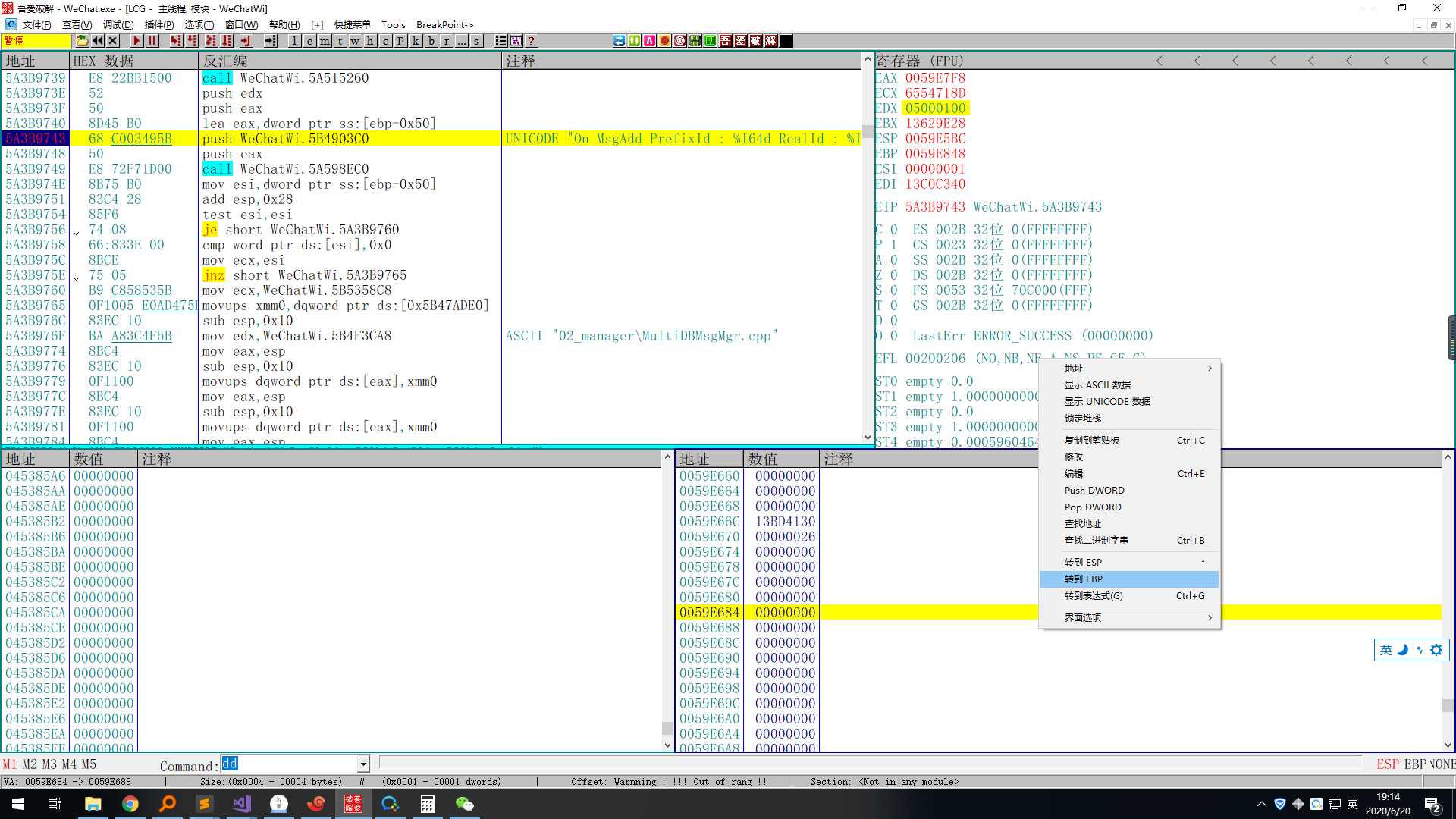Open the Command history dropdown arrow
The width and height of the screenshot is (1456, 819).
(x=363, y=764)
